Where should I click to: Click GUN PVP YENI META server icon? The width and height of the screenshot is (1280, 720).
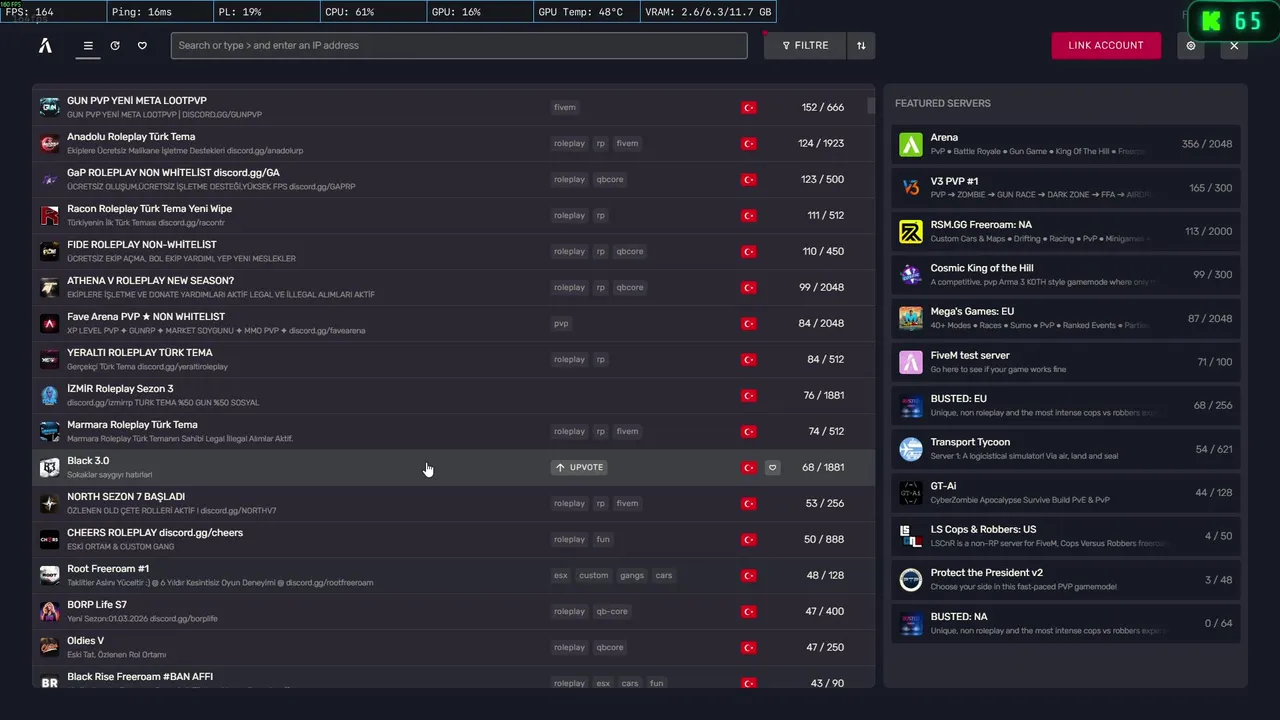49,107
